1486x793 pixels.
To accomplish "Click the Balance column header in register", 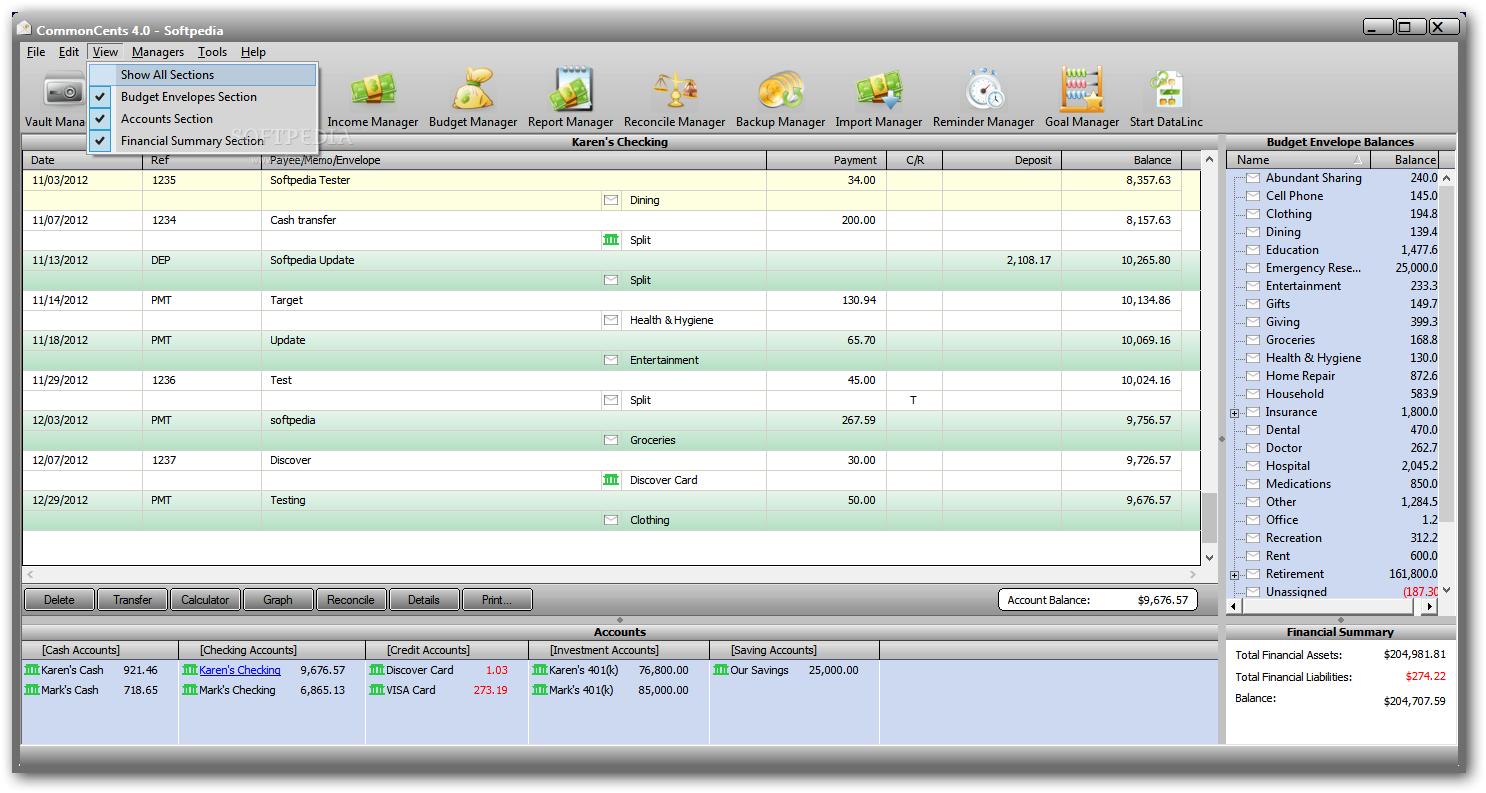I will pos(1122,160).
